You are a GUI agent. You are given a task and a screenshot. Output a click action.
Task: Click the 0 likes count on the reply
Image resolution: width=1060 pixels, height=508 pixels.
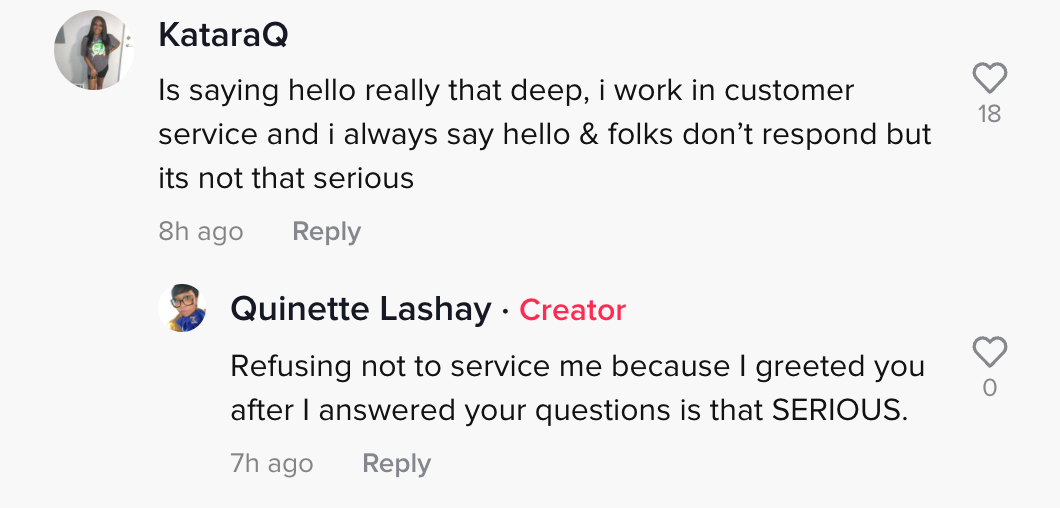990,388
